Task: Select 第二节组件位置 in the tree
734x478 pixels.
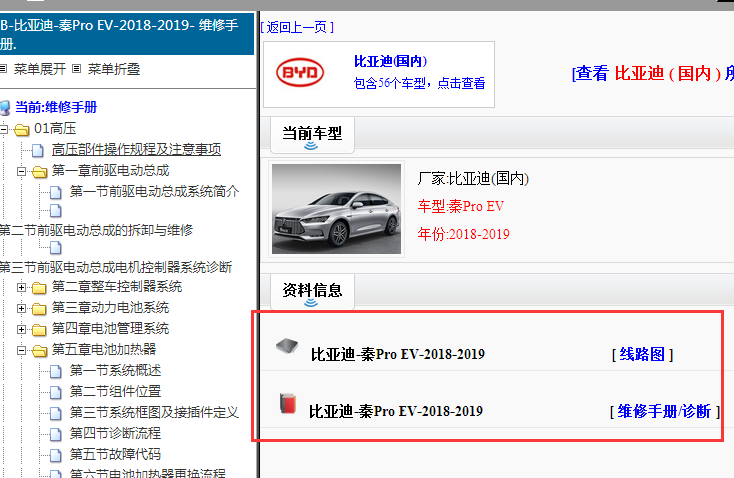Action: [115, 391]
